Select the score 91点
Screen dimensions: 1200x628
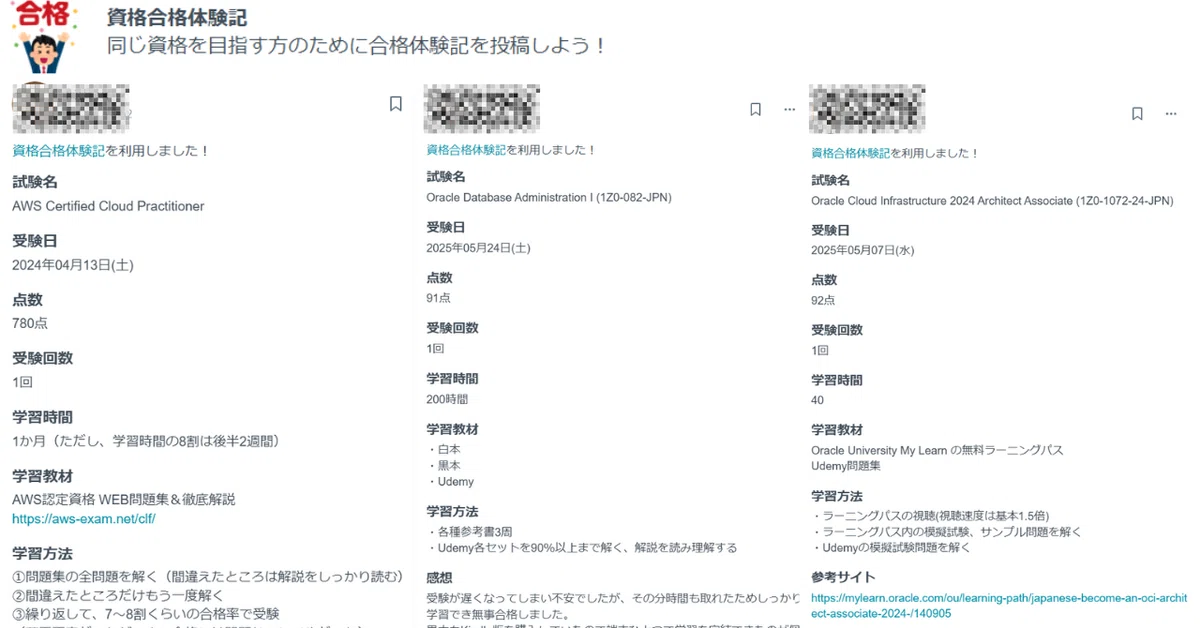438,298
